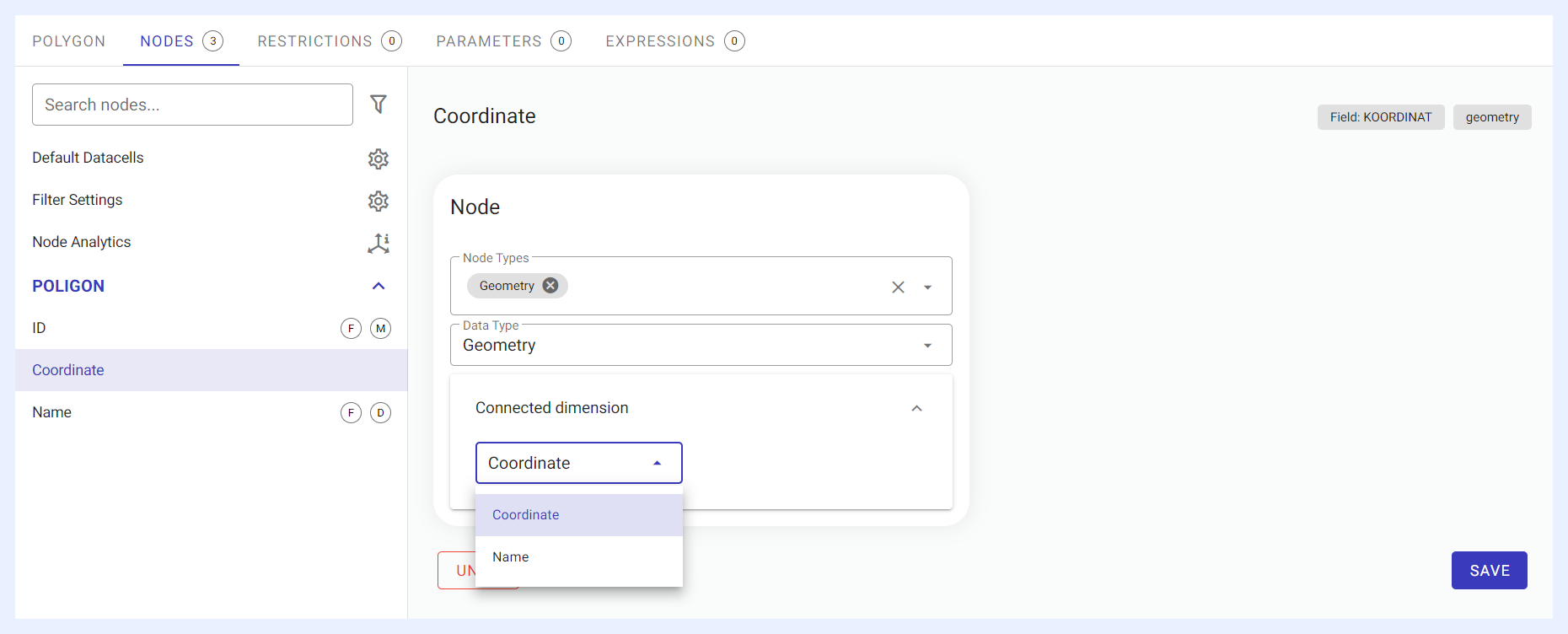
Task: Select the ID node in the list
Action: coord(211,328)
